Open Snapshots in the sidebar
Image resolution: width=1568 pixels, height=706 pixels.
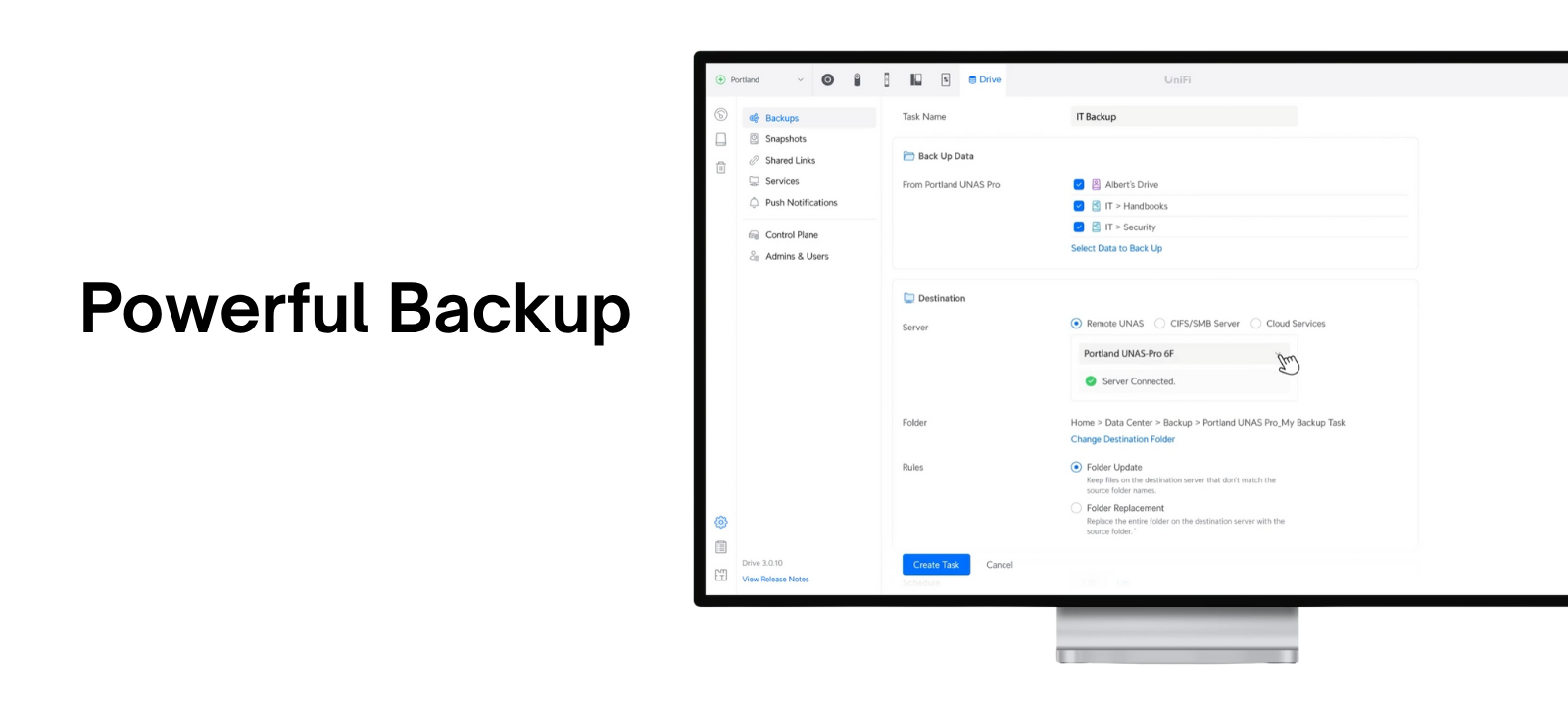pyautogui.click(x=808, y=139)
